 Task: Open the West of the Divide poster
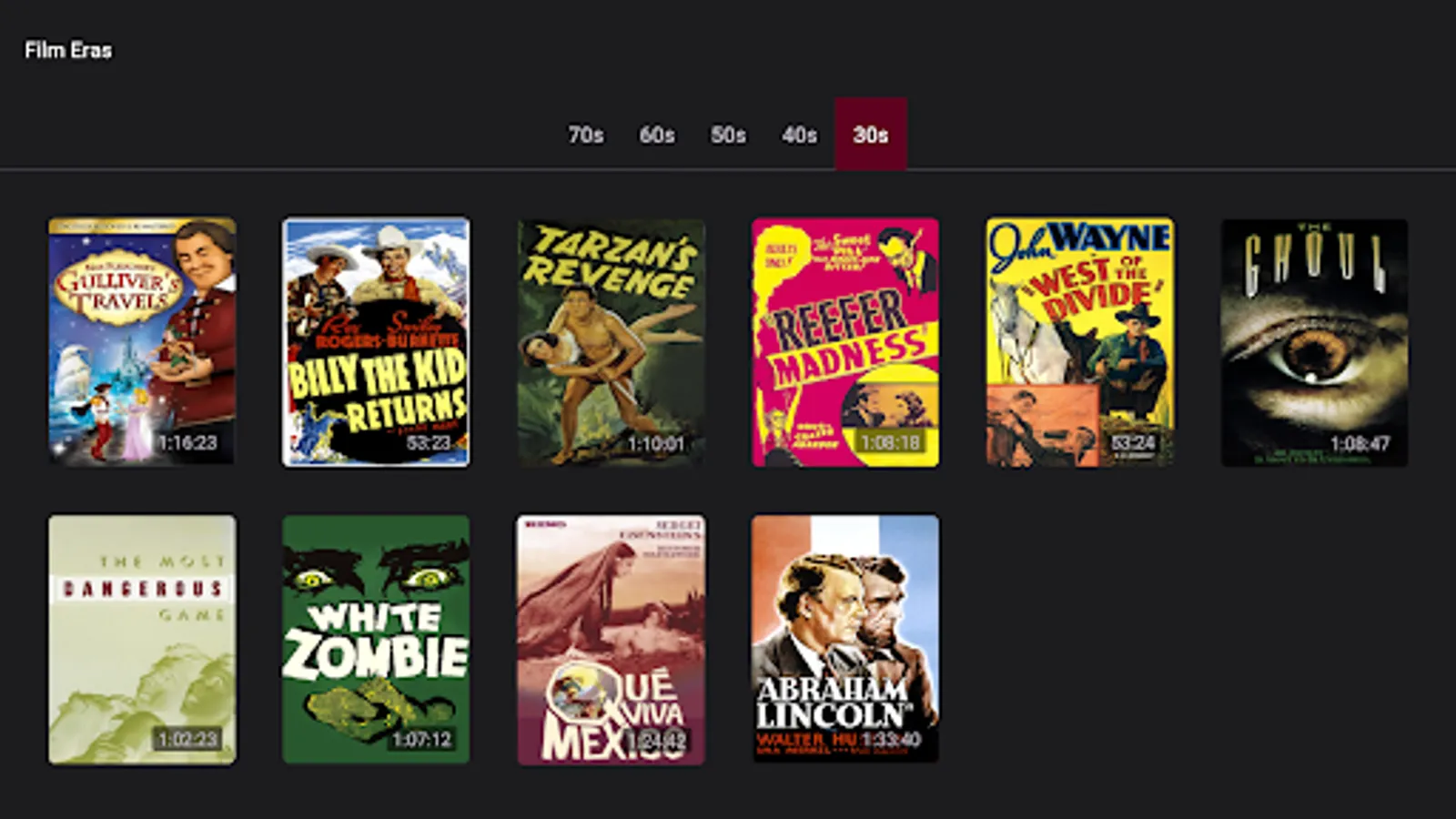[1080, 342]
